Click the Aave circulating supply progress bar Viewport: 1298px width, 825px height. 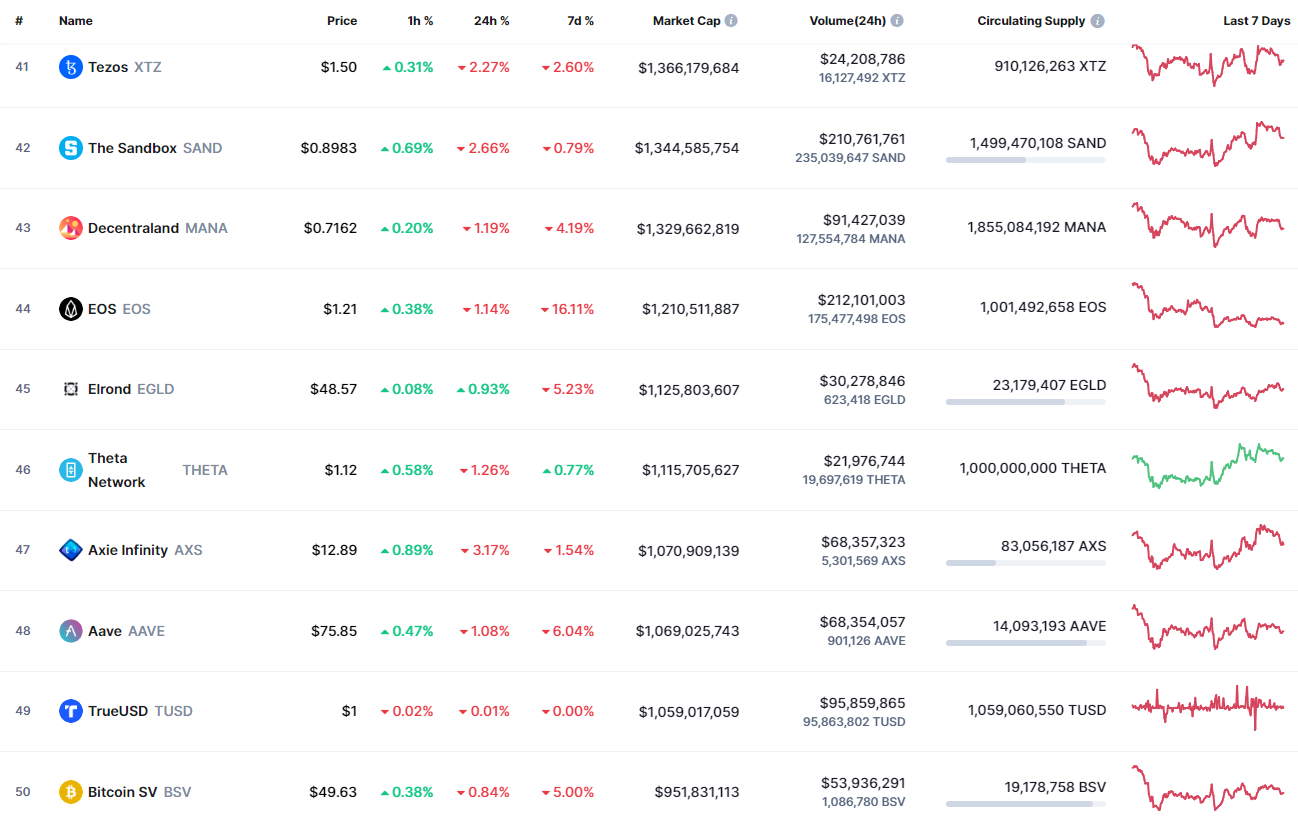(x=1026, y=643)
